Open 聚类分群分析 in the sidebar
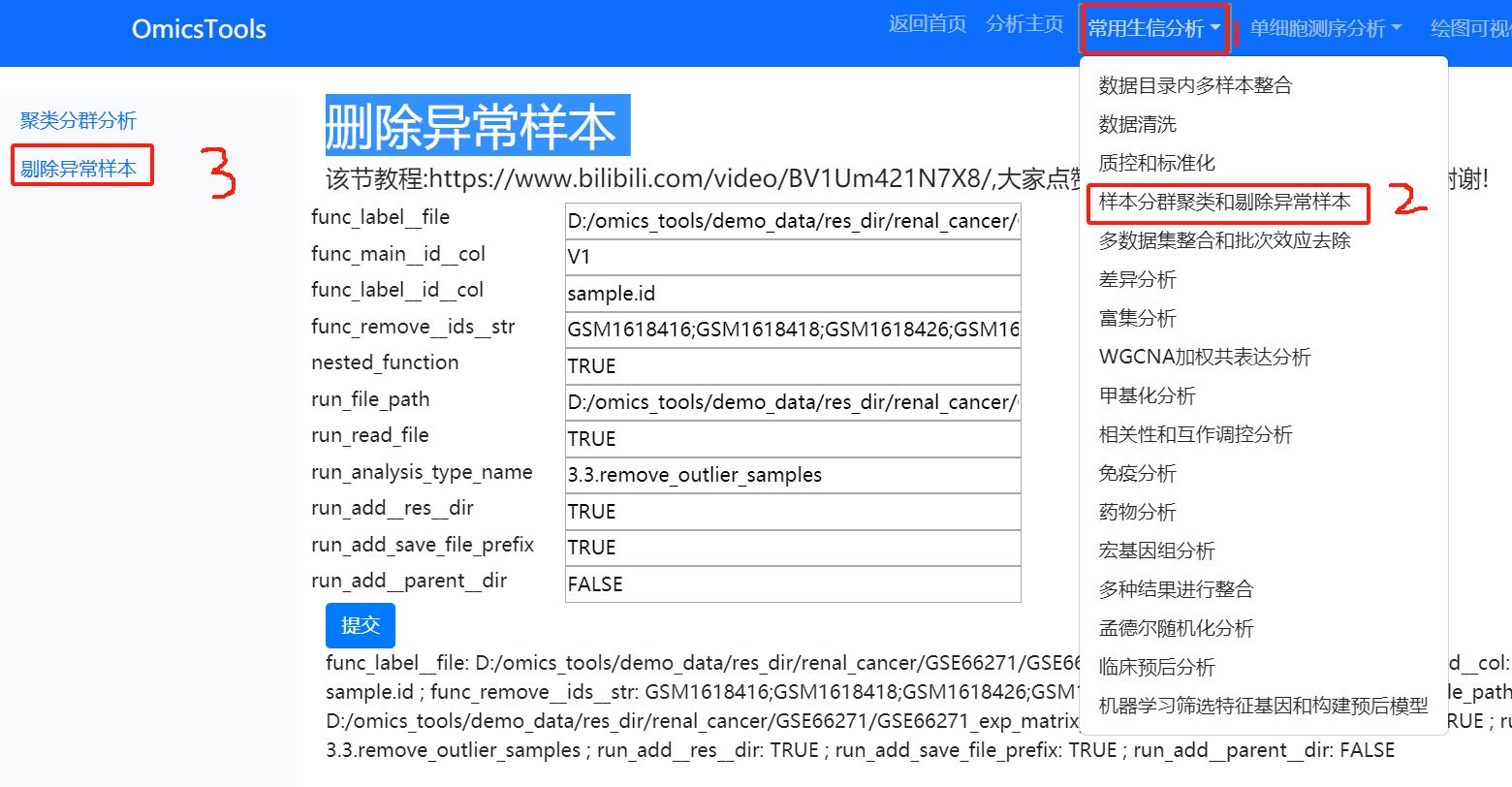Screen dimensions: 1512x787 click(79, 121)
